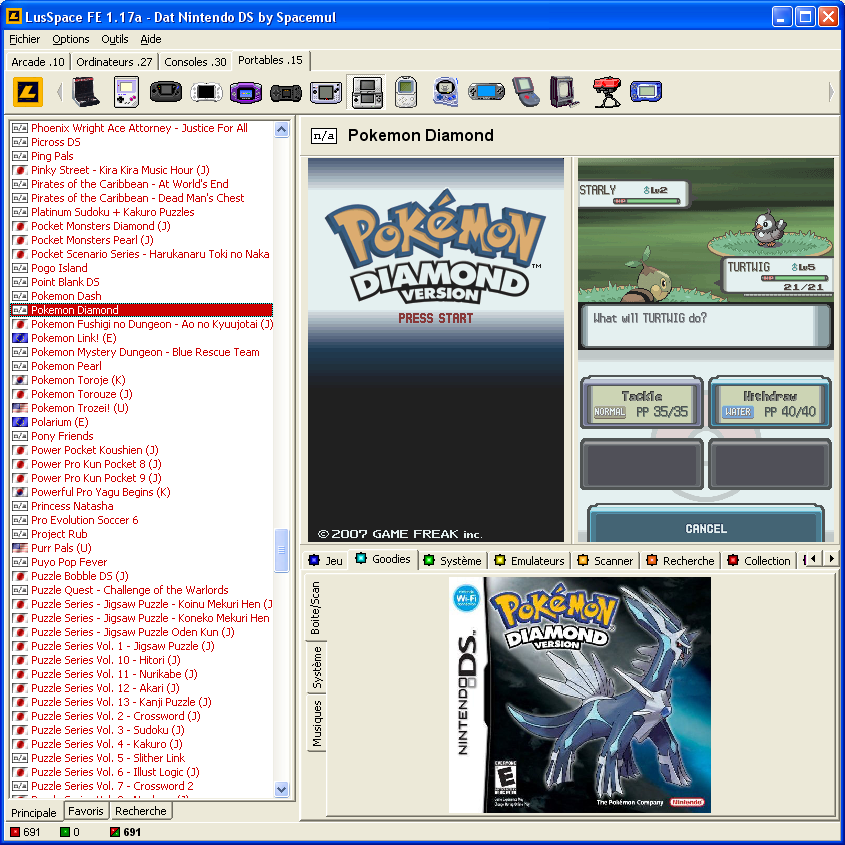
Task: Select Pokemon Dash in the game list
Action: tap(66, 296)
